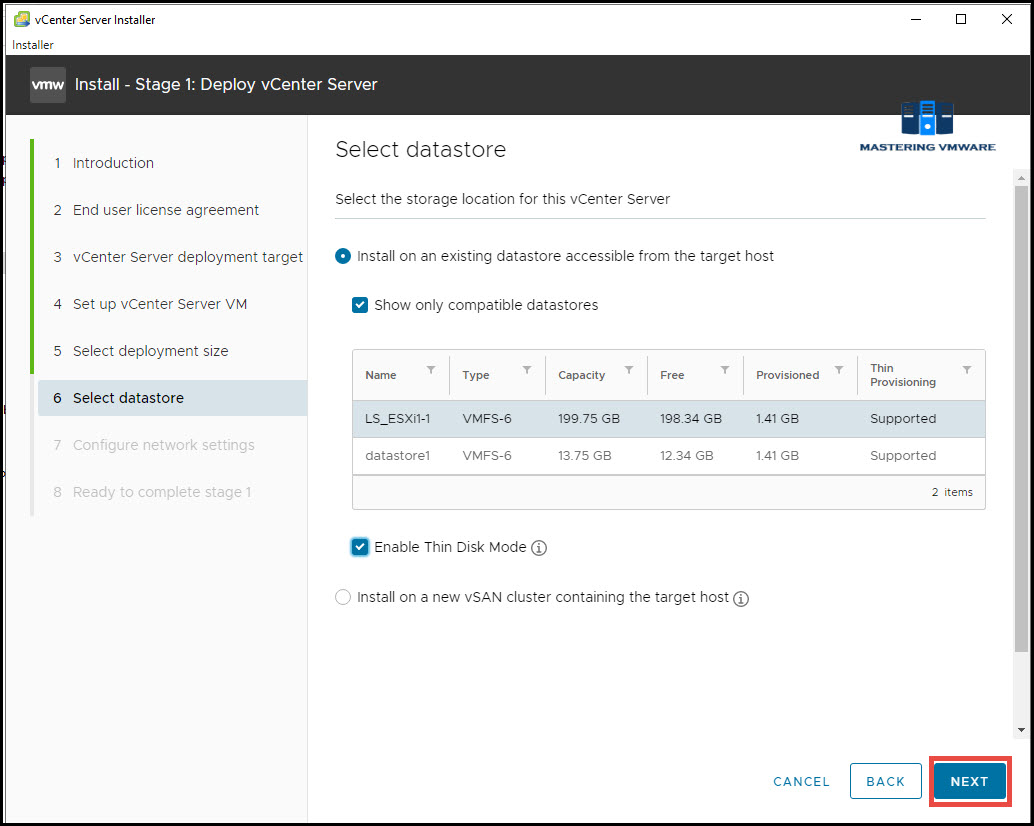This screenshot has height=826, width=1034.
Task: Click the Name column filter icon
Action: pos(431,370)
